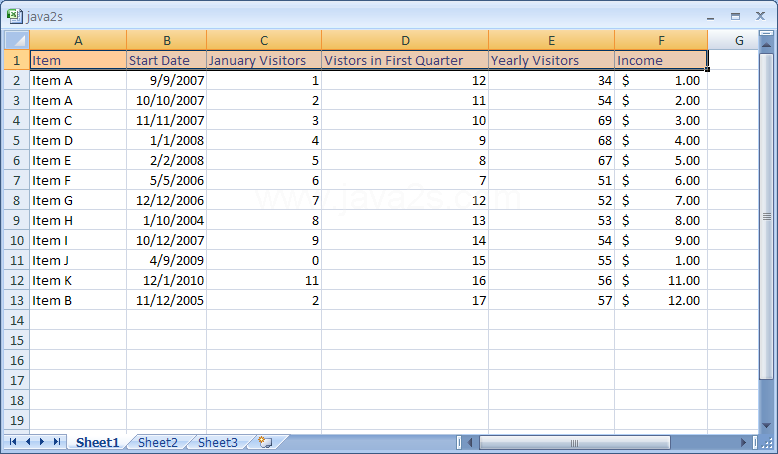Image resolution: width=778 pixels, height=454 pixels.
Task: Jump to the last sheet tab arrow
Action: tap(57, 442)
